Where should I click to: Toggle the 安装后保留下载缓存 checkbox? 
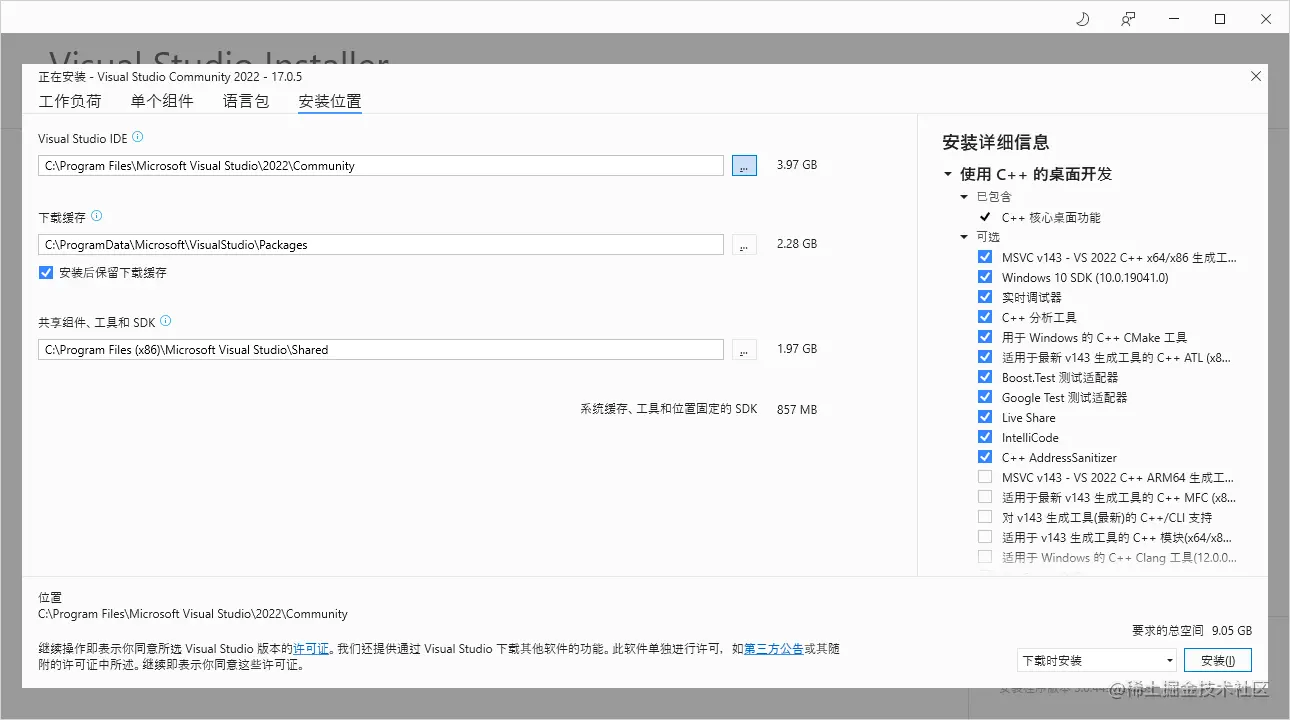click(46, 273)
